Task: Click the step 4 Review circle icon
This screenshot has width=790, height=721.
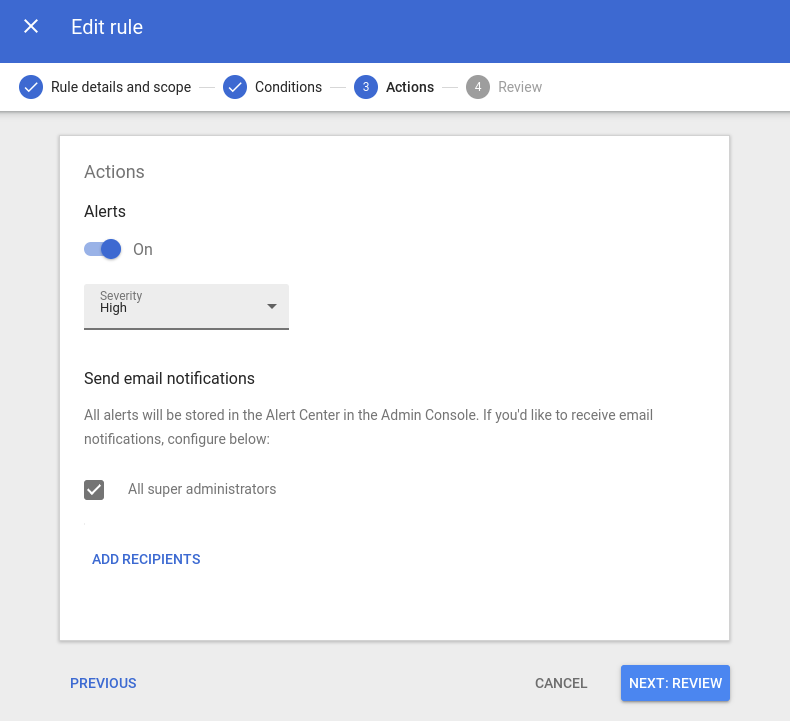Action: click(478, 87)
